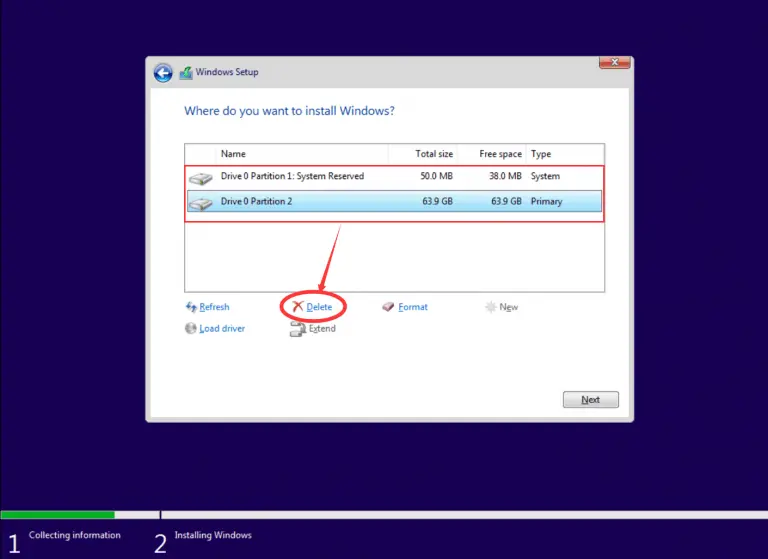This screenshot has width=768, height=559.
Task: Click the Load driver disc icon
Action: point(191,328)
